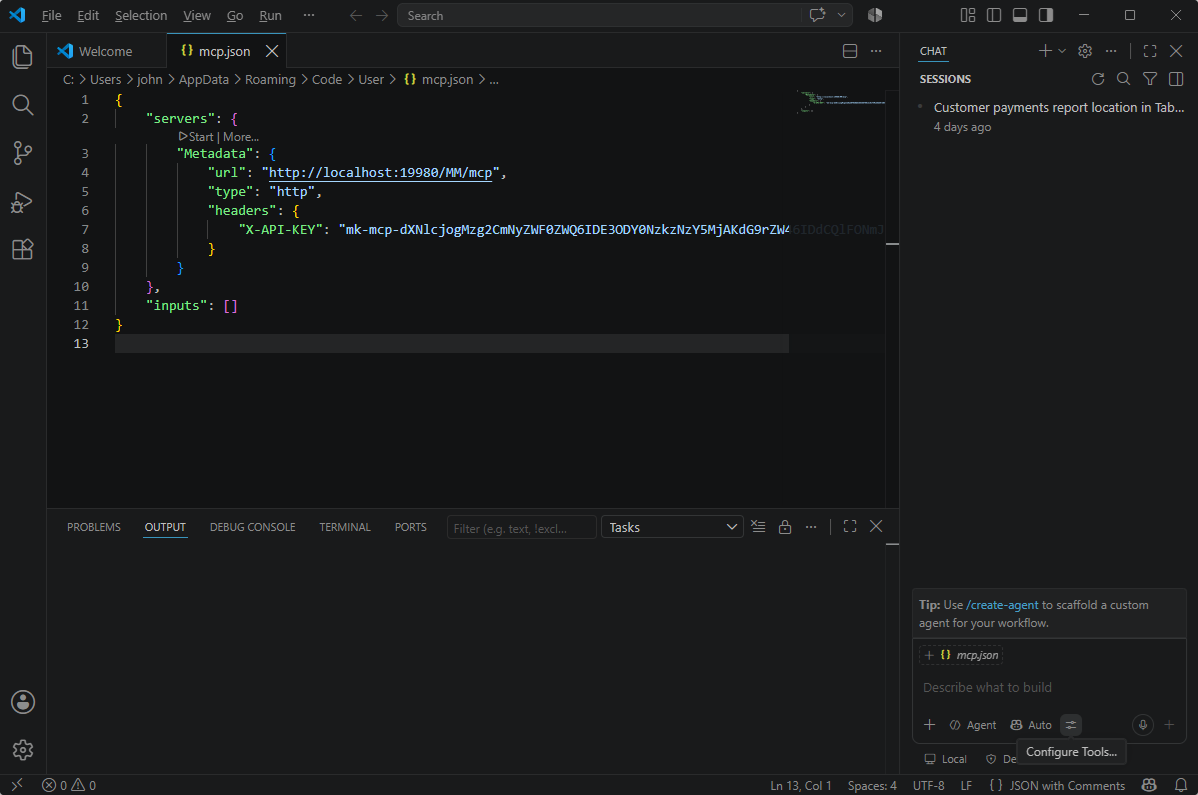The height and width of the screenshot is (795, 1198).
Task: Close the bottom panel
Action: [x=876, y=527]
